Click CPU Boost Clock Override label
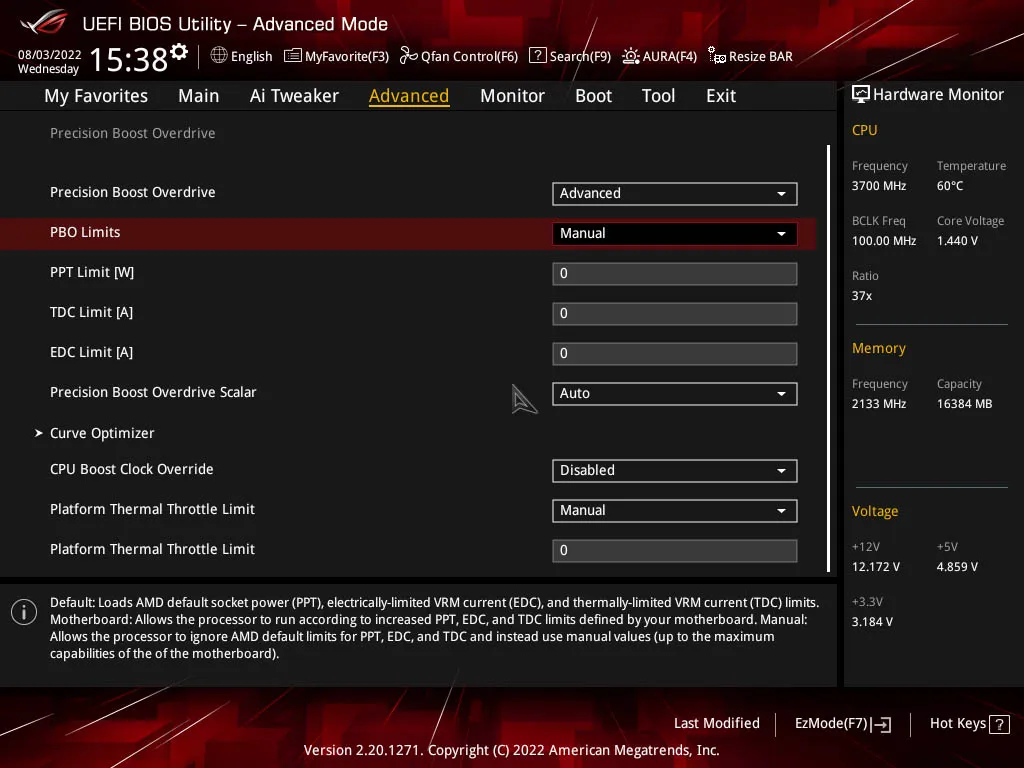This screenshot has width=1024, height=768. point(132,470)
